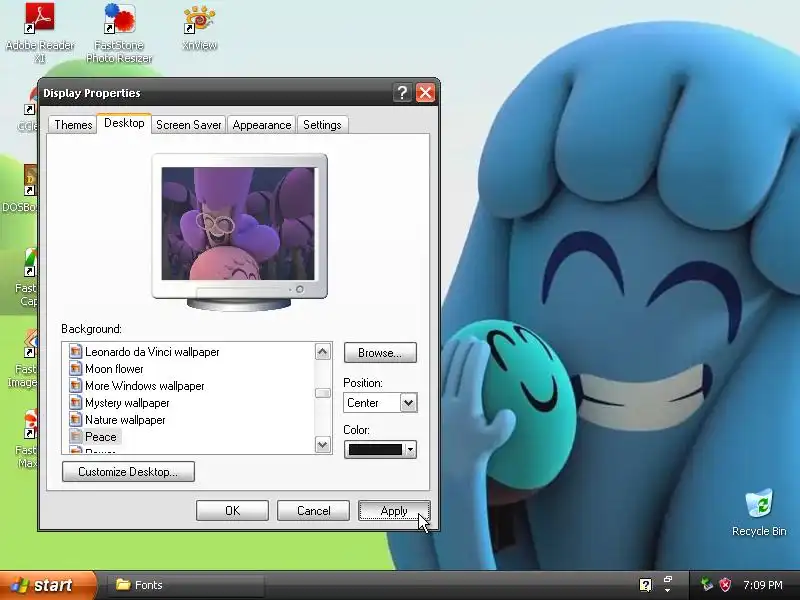Click the Cancel button

(x=313, y=511)
